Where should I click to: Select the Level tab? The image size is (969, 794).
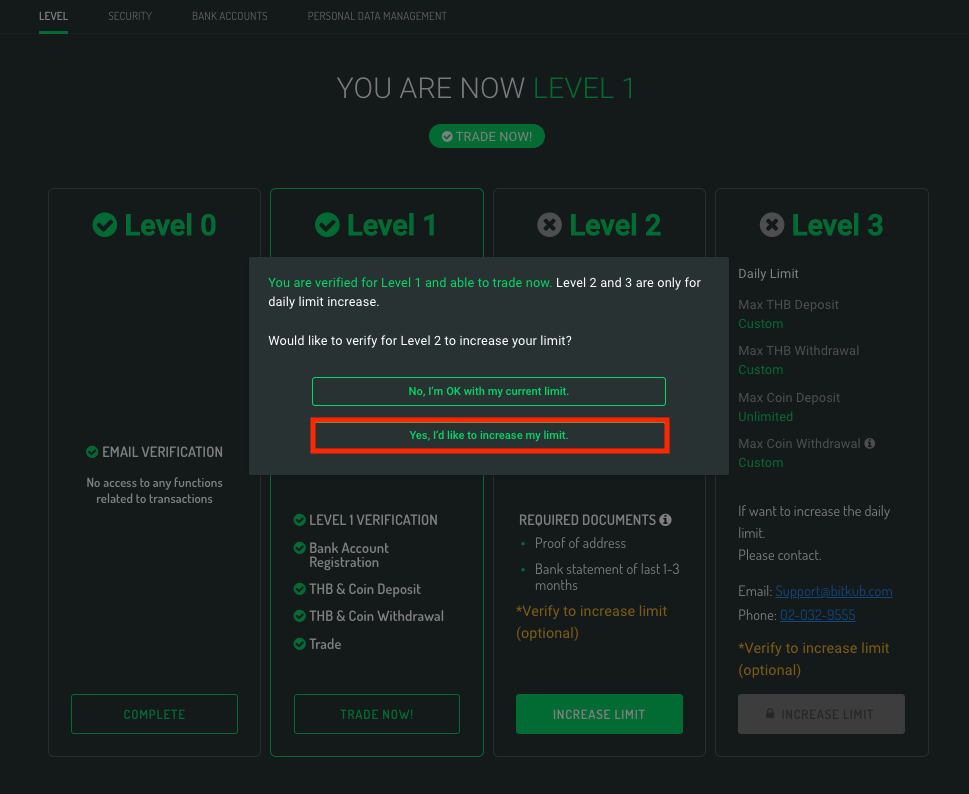click(x=53, y=16)
